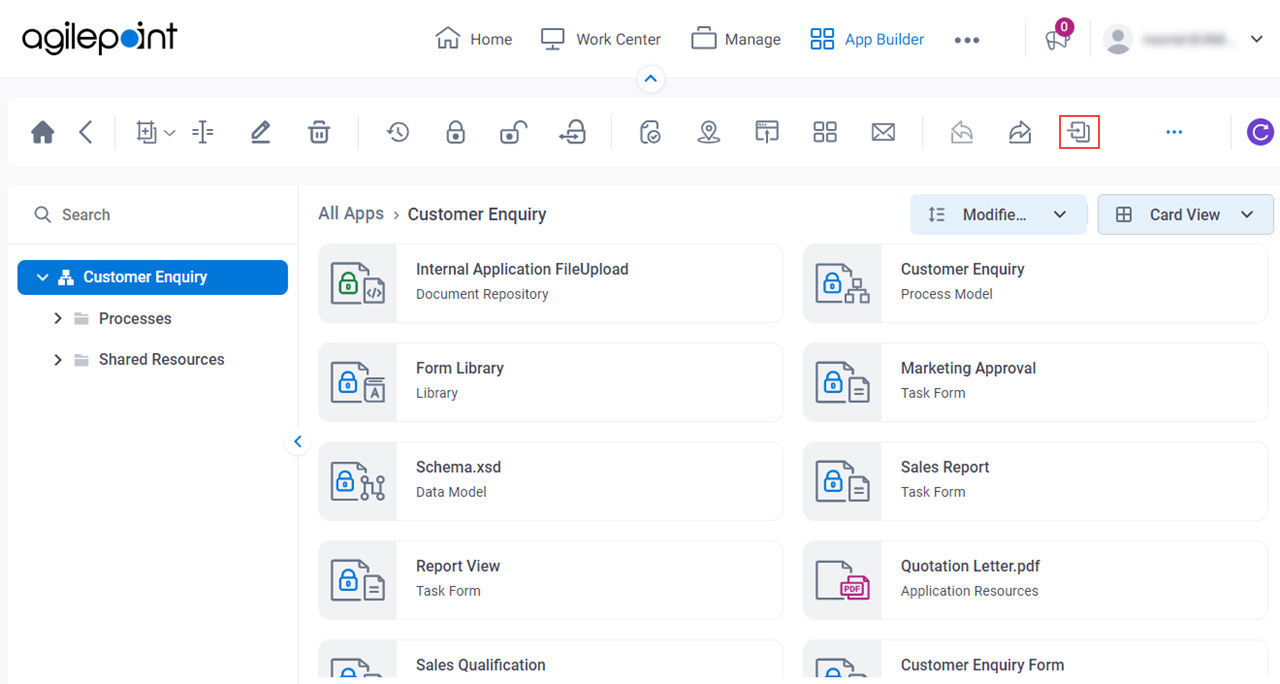1280x684 pixels.
Task: Select the Processes tree item
Action: [x=135, y=318]
